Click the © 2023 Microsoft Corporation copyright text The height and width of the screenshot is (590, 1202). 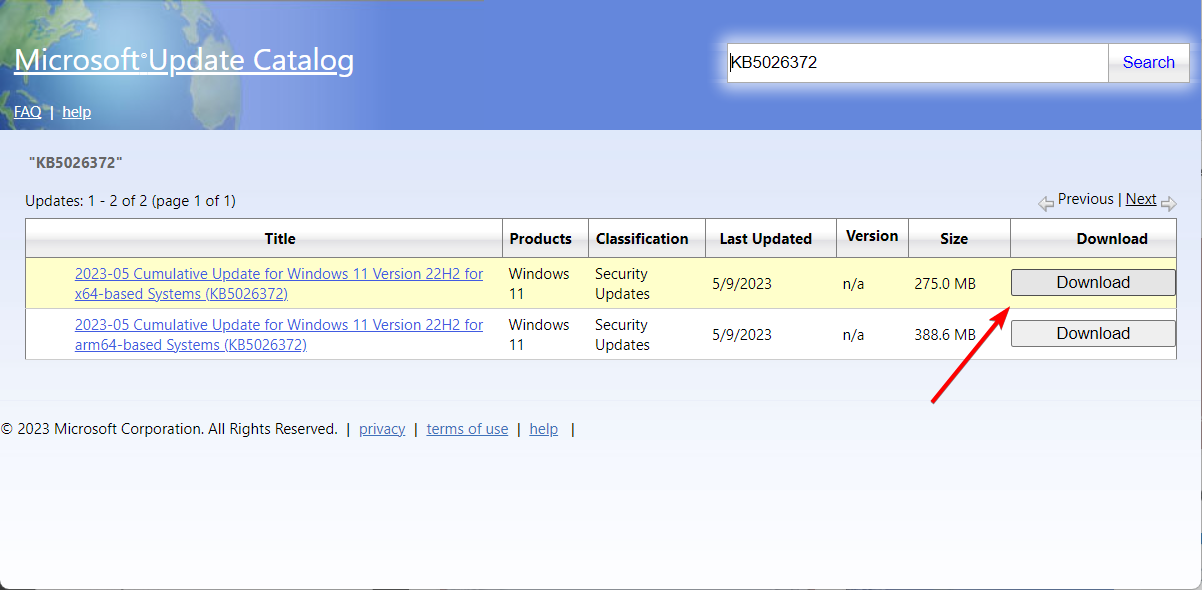[x=169, y=429]
